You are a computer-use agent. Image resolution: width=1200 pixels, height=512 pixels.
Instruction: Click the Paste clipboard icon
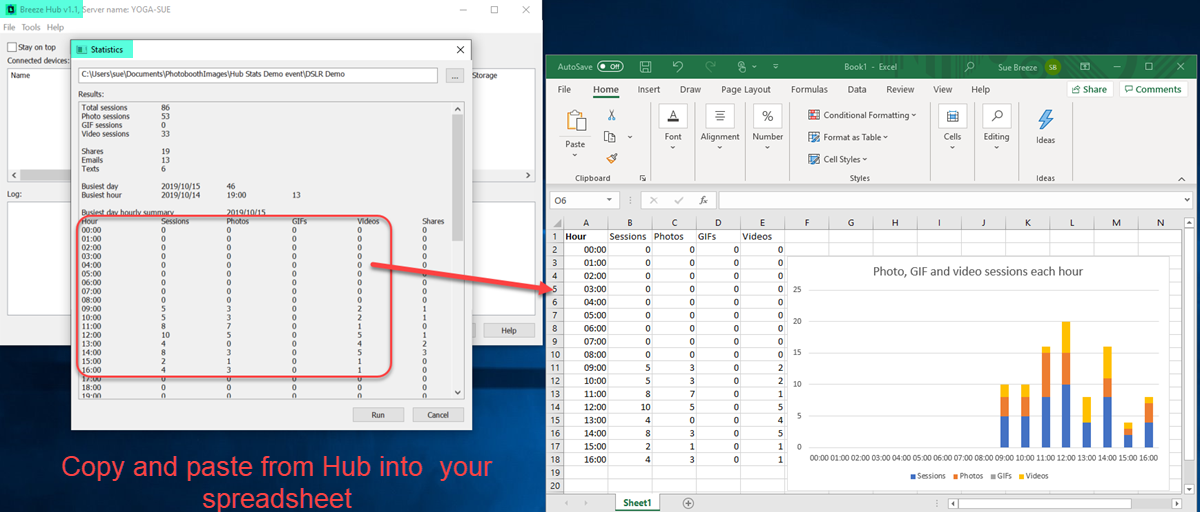[576, 122]
